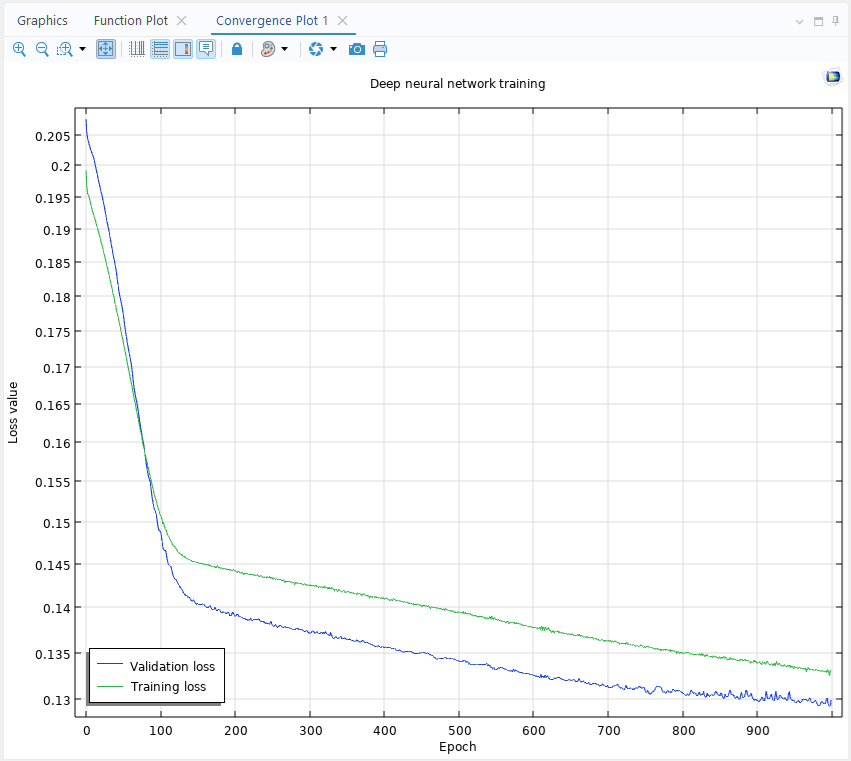Image resolution: width=851 pixels, height=761 pixels.
Task: Toggle y-axis log scale (horizontal lines) icon
Action: pos(160,49)
